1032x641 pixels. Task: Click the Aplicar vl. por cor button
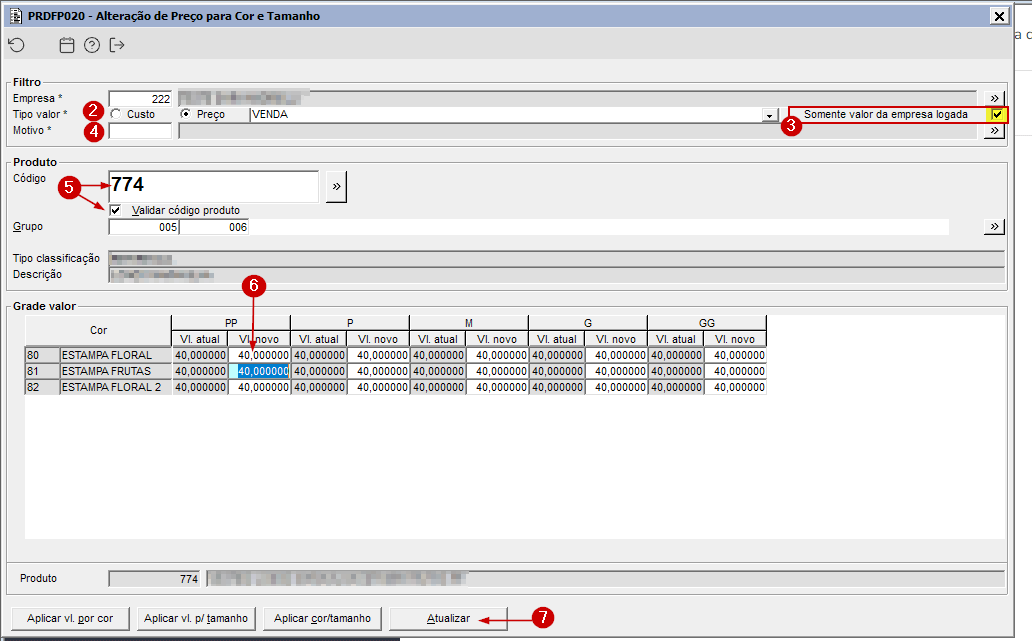point(70,619)
